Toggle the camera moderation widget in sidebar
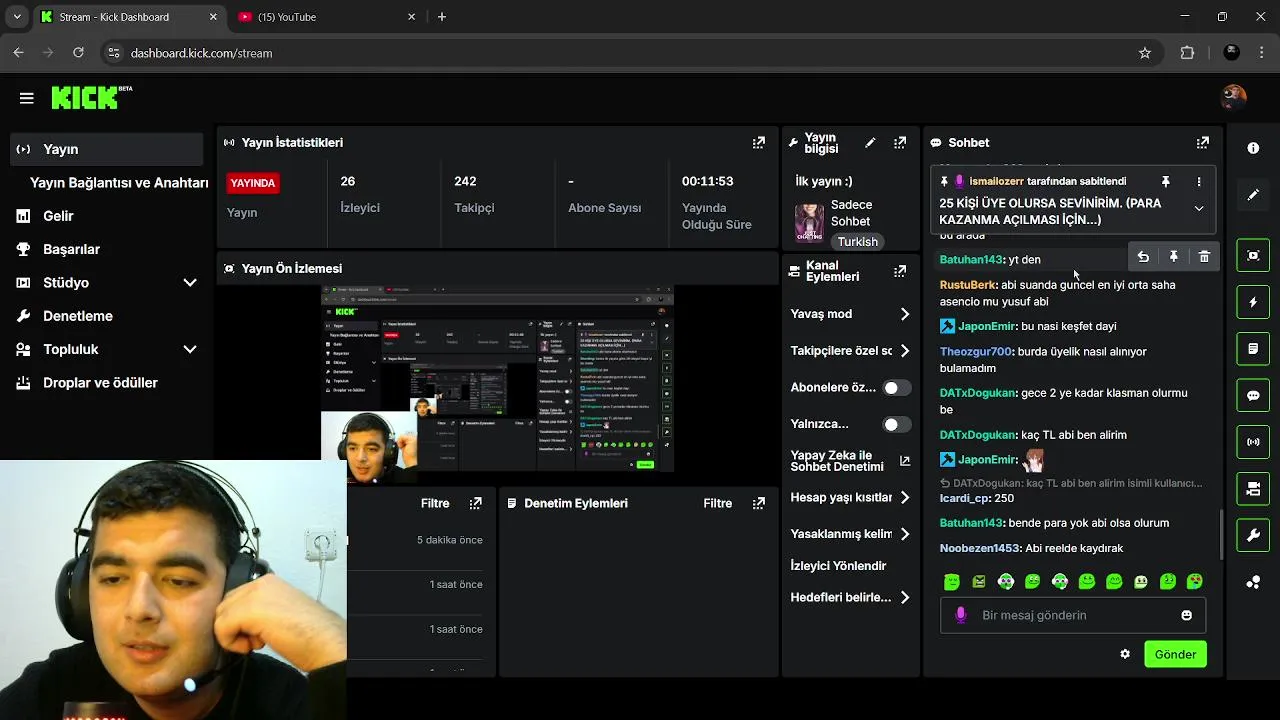Image resolution: width=1280 pixels, height=720 pixels. pyautogui.click(x=1253, y=489)
